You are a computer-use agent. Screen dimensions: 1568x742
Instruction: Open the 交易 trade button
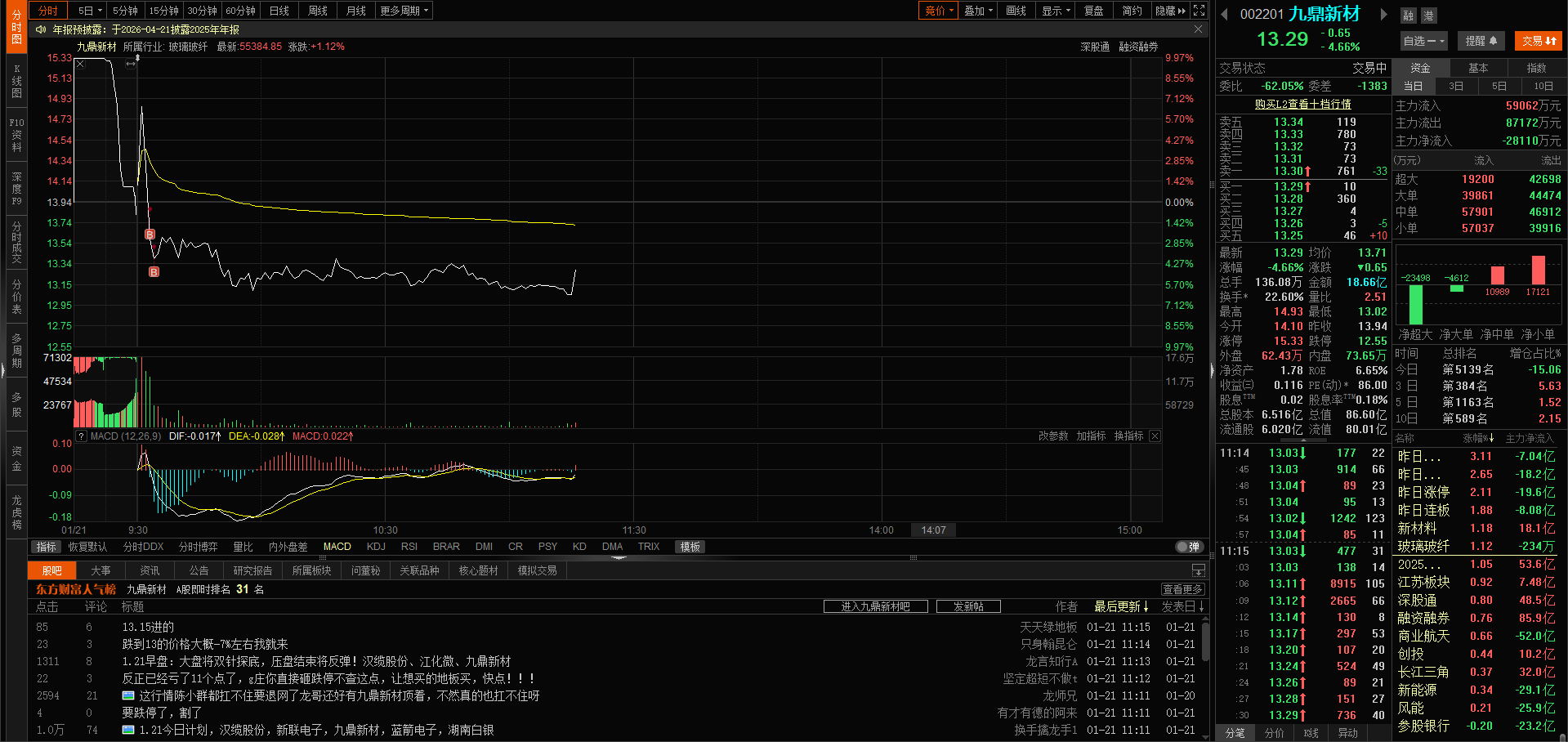point(1539,41)
